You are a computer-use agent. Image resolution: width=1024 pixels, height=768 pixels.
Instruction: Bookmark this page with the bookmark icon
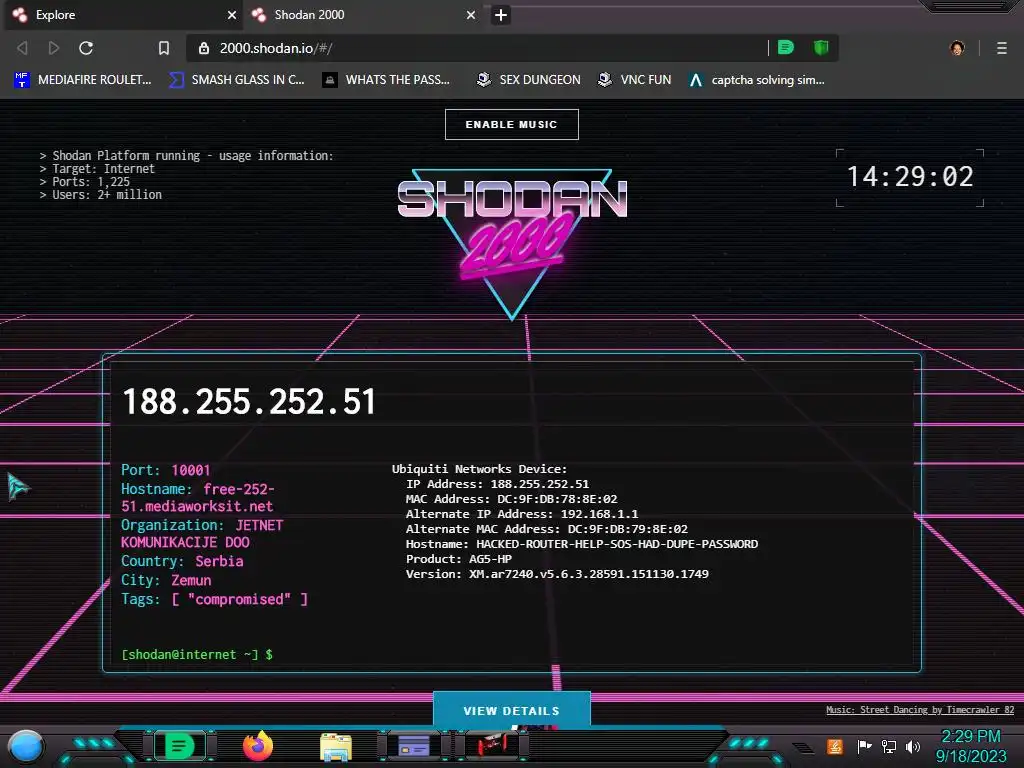(x=164, y=48)
